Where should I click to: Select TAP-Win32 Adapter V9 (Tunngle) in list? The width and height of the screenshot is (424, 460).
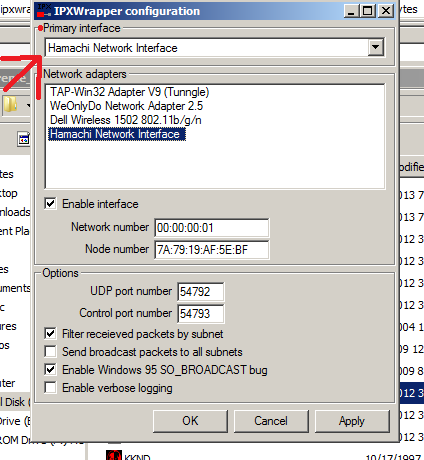tap(129, 92)
